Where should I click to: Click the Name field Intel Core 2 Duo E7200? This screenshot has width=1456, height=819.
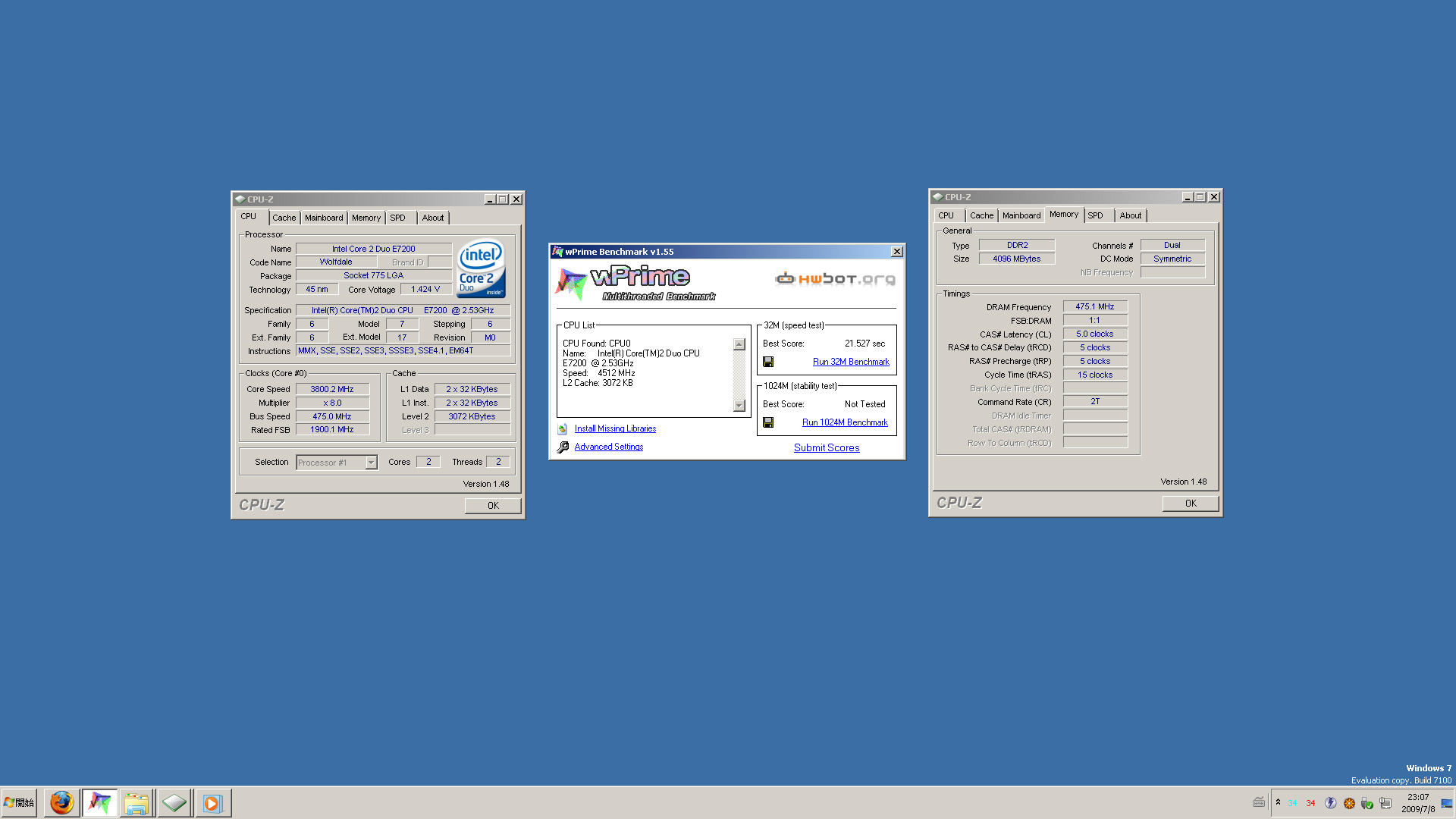click(x=374, y=249)
